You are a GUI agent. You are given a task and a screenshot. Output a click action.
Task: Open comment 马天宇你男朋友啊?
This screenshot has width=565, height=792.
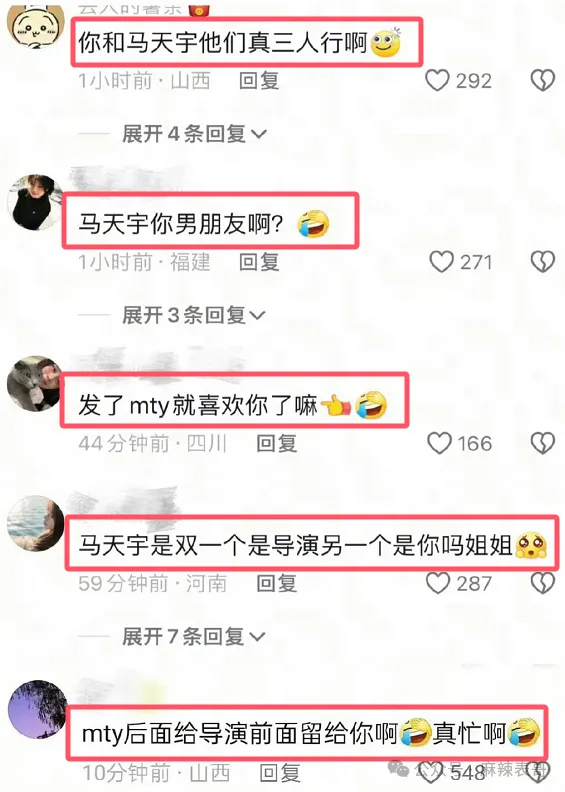[x=211, y=221]
